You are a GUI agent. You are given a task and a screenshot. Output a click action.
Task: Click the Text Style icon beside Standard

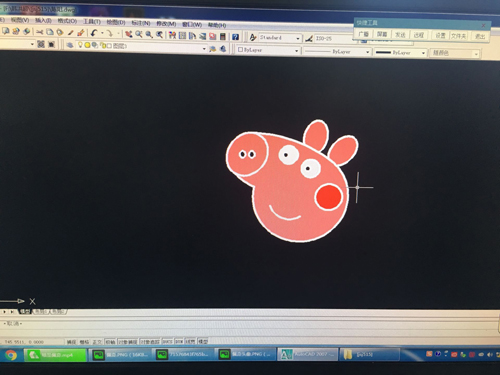pos(253,37)
